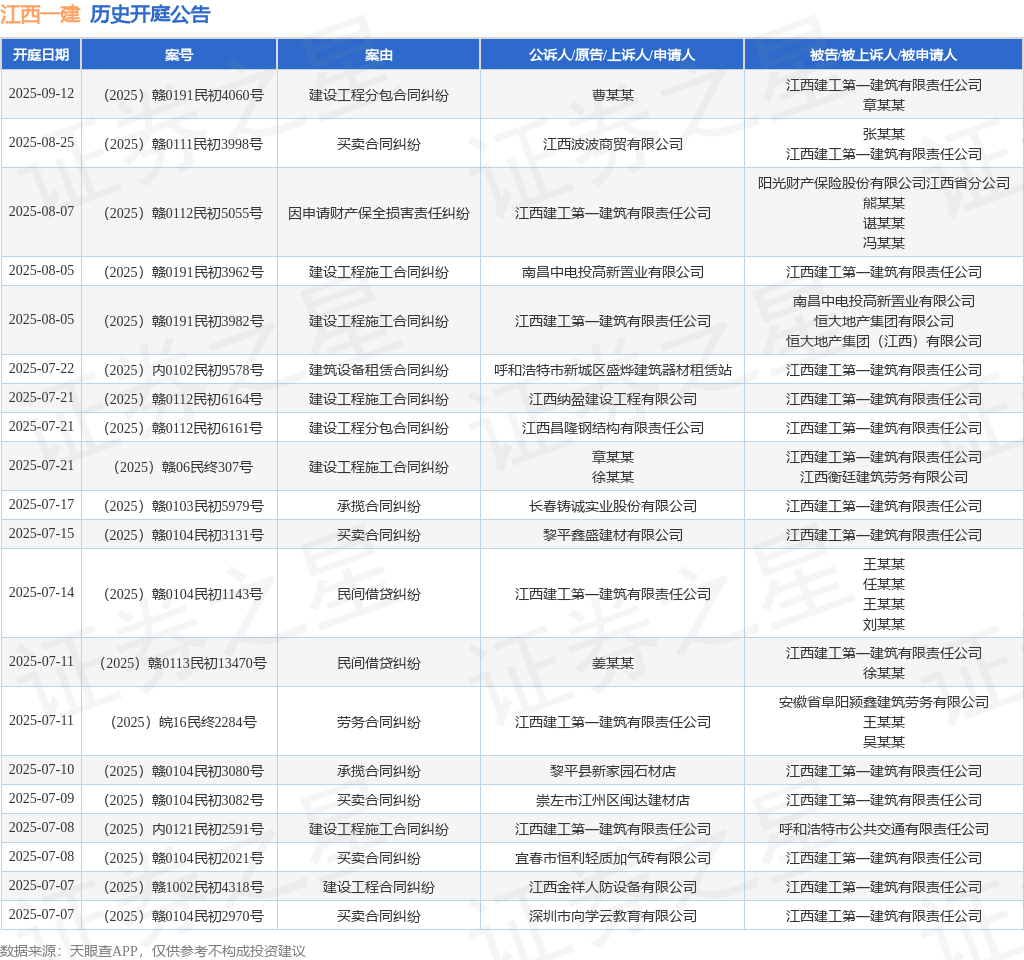This screenshot has height=960, width=1024.
Task: Click the case cause 因申请财产保全损害责任纠纷
Action: [x=379, y=214]
